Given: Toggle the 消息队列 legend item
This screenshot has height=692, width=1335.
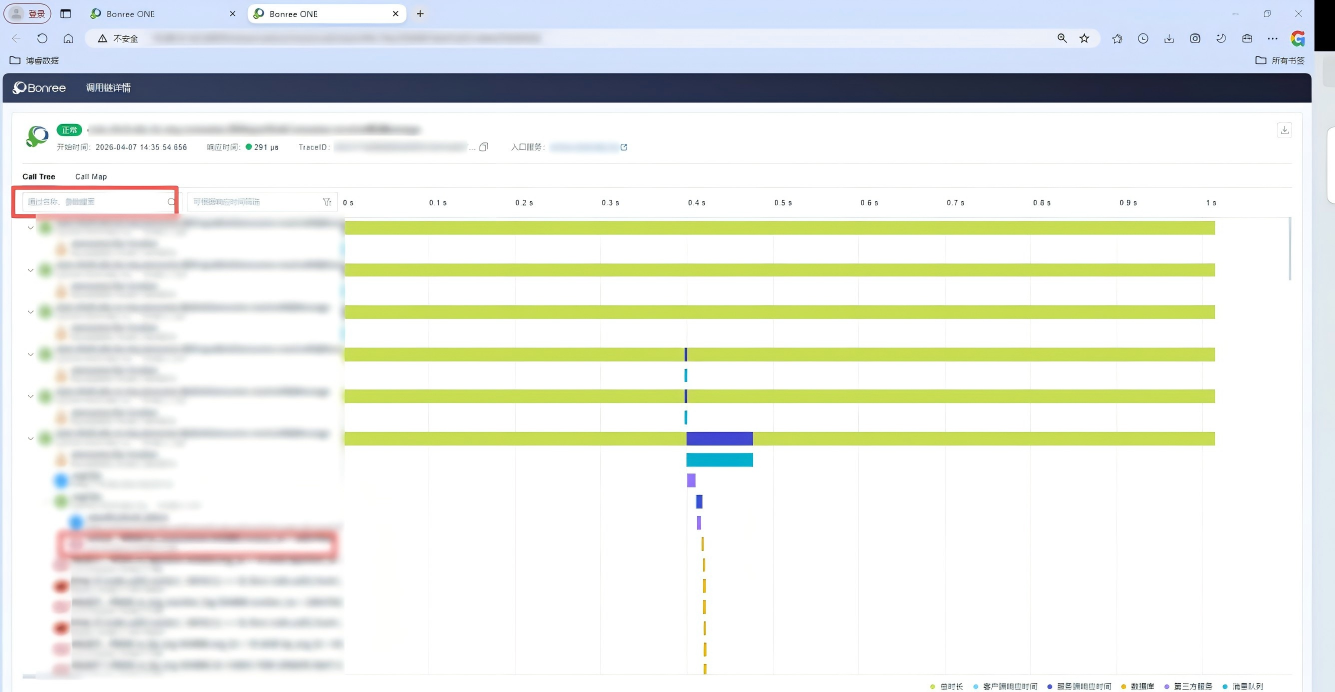Looking at the screenshot, I should 1241,686.
